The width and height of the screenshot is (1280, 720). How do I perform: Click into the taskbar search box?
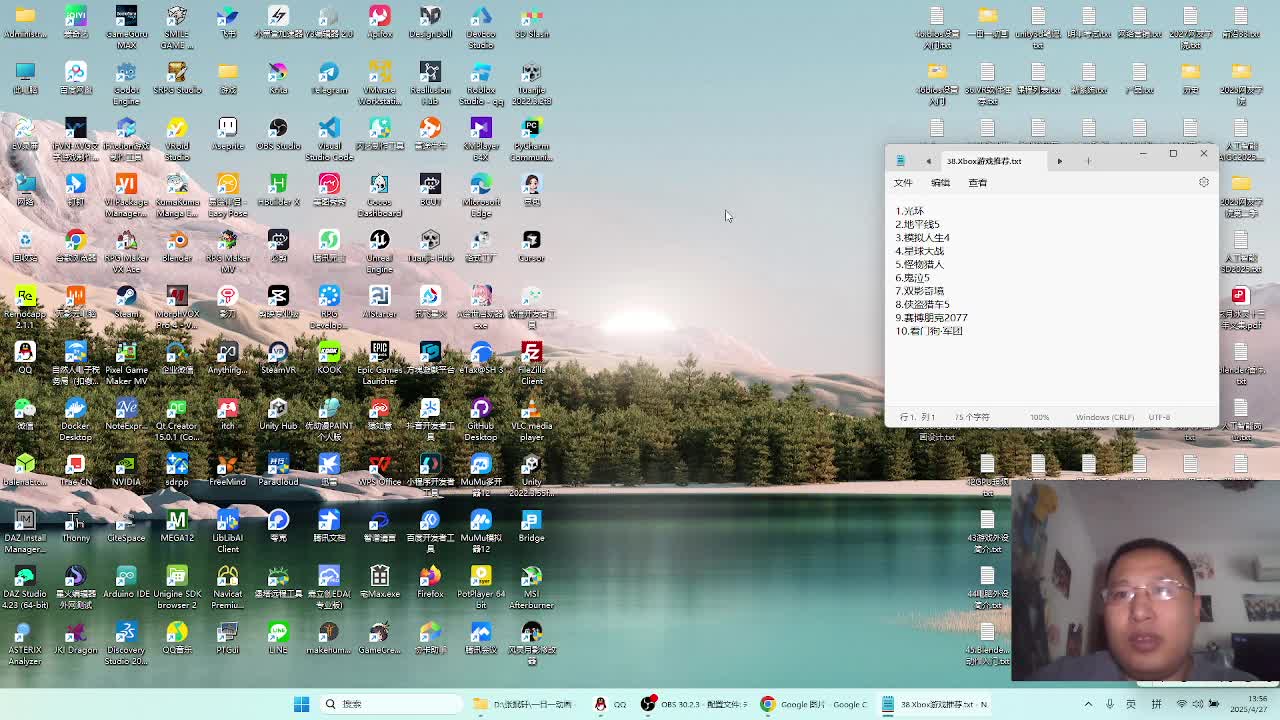390,704
